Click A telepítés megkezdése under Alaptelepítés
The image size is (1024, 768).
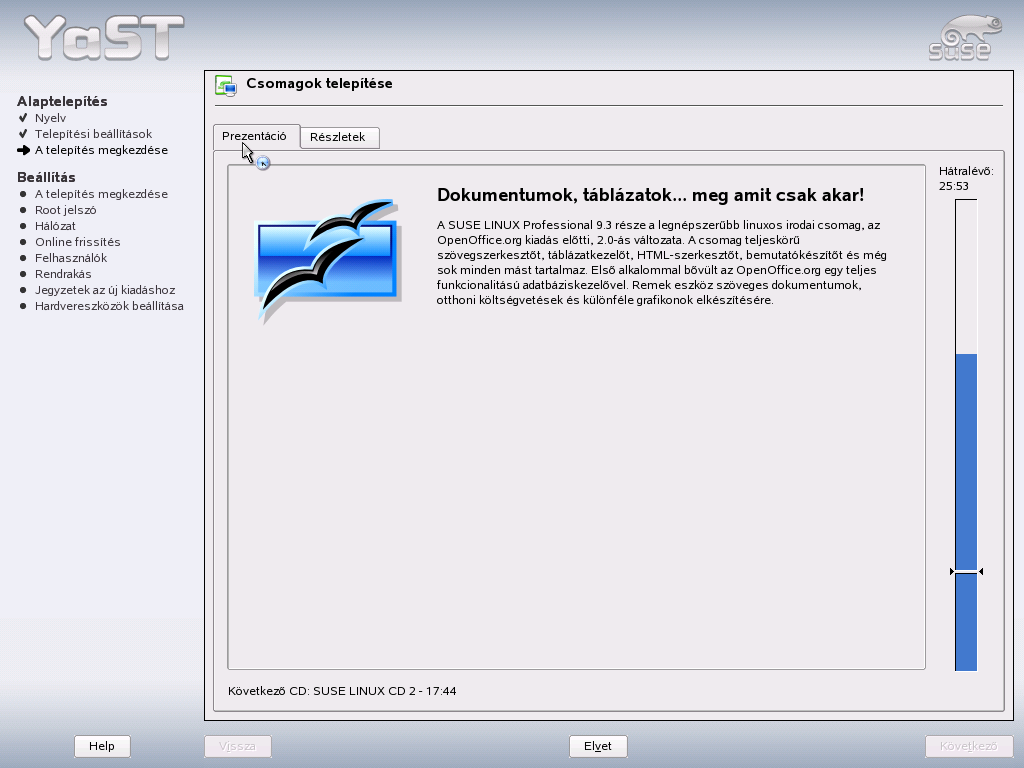click(101, 150)
